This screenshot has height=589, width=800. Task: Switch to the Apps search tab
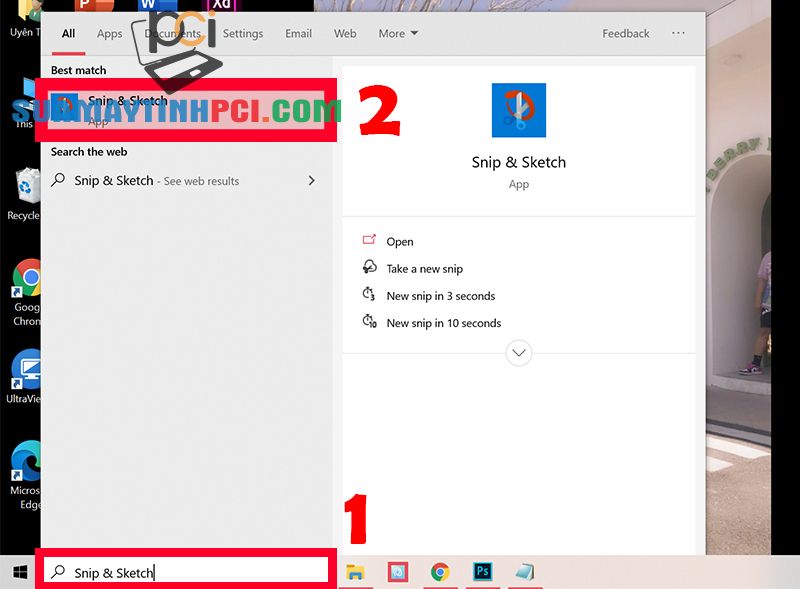point(109,34)
